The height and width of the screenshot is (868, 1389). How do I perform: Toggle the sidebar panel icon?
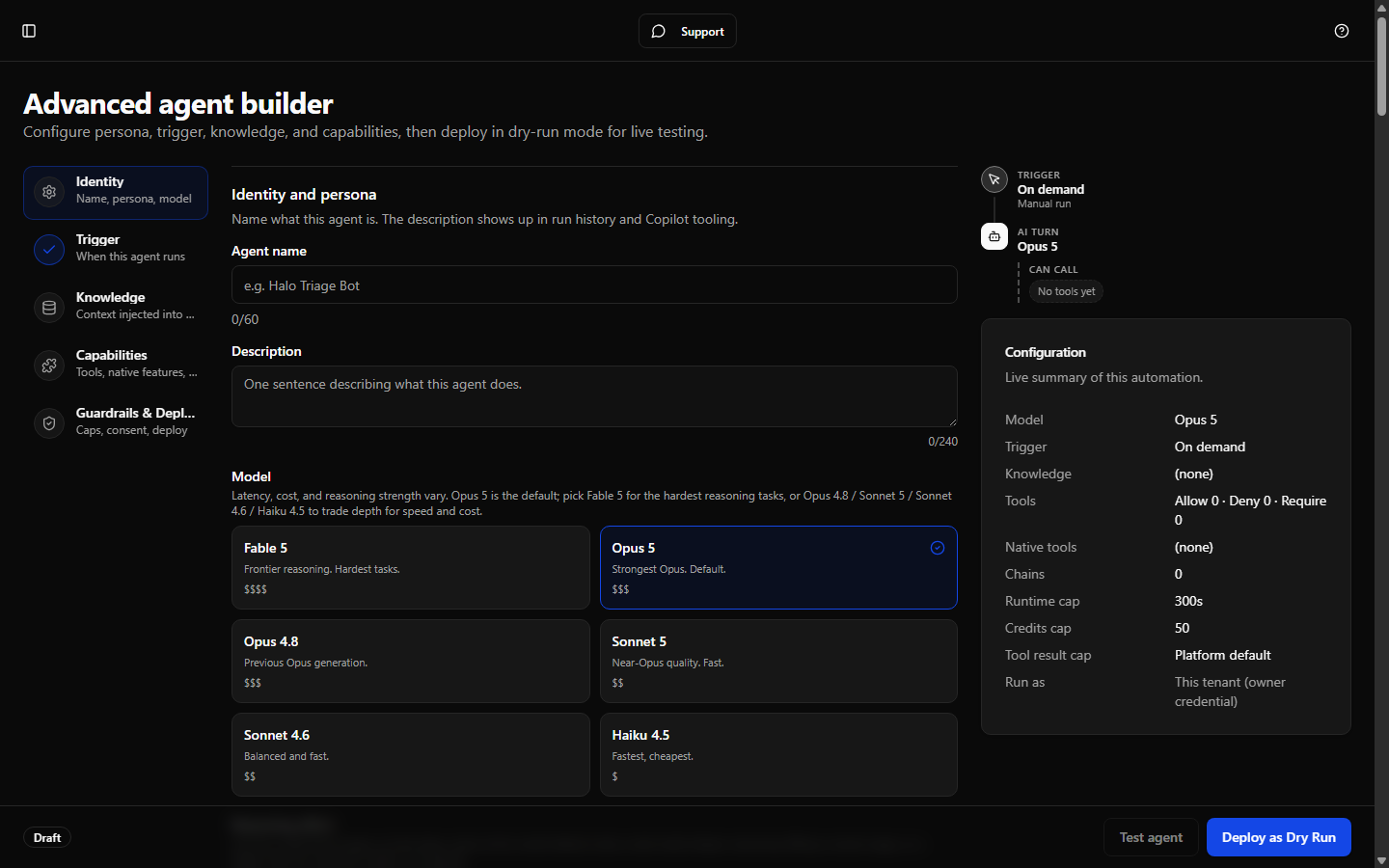[x=29, y=31]
